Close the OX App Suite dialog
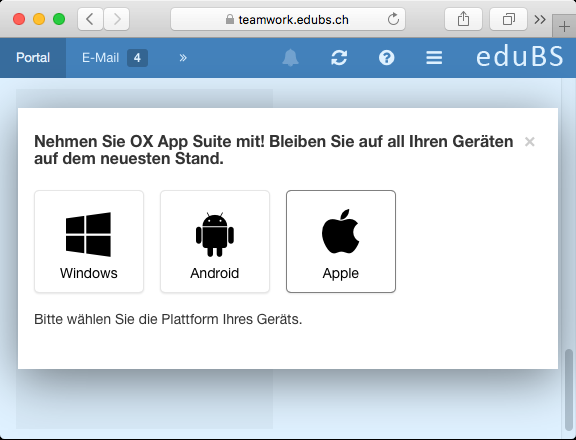This screenshot has height=440, width=576. click(x=529, y=141)
